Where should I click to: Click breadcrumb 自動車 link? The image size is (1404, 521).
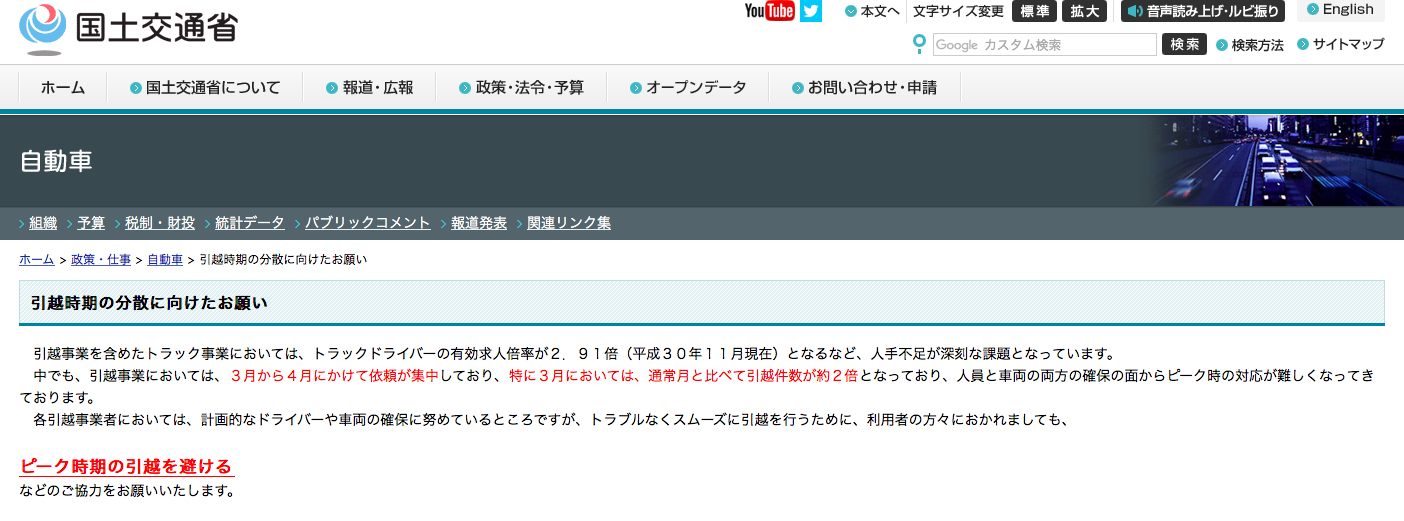(x=165, y=260)
